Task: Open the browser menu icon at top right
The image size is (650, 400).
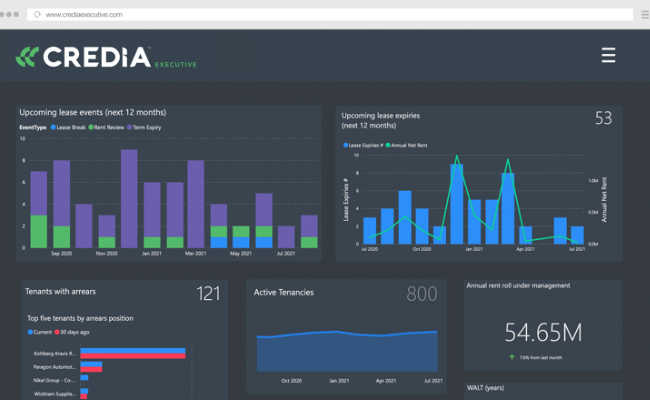Action: coord(645,15)
